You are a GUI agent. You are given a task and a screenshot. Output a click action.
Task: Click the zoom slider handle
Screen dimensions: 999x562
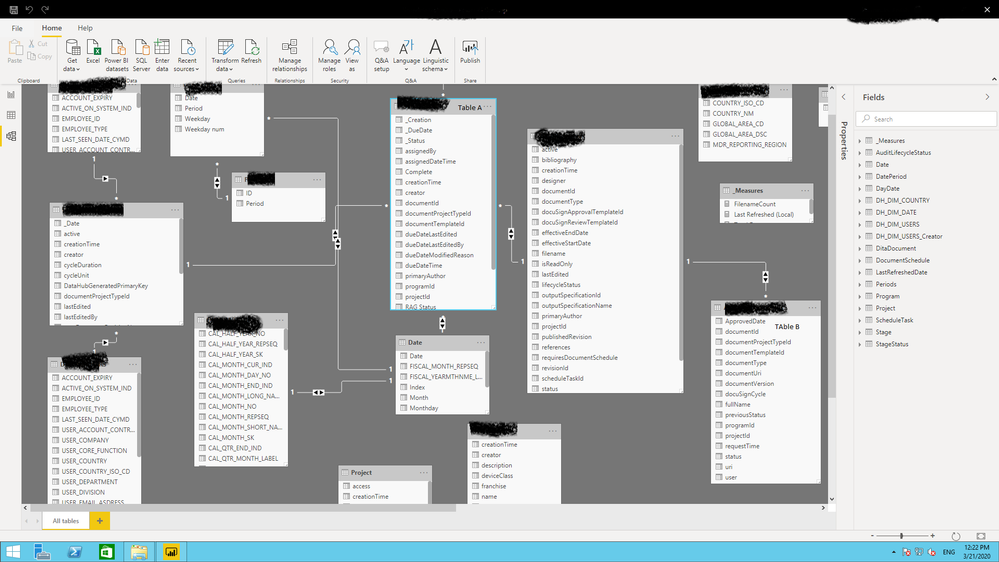coord(902,536)
